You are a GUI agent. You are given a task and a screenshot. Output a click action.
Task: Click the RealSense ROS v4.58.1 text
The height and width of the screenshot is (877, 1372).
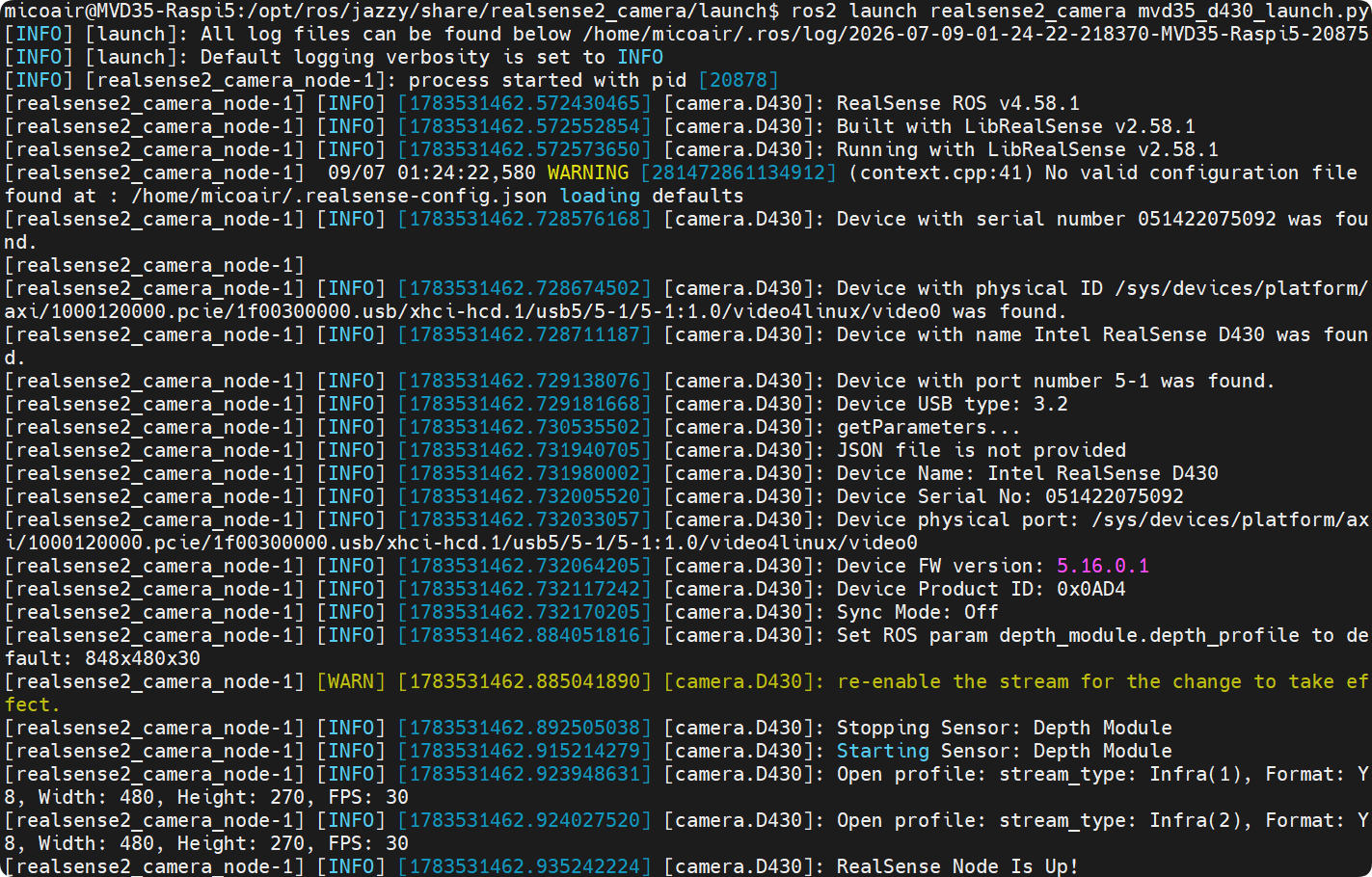point(957,104)
